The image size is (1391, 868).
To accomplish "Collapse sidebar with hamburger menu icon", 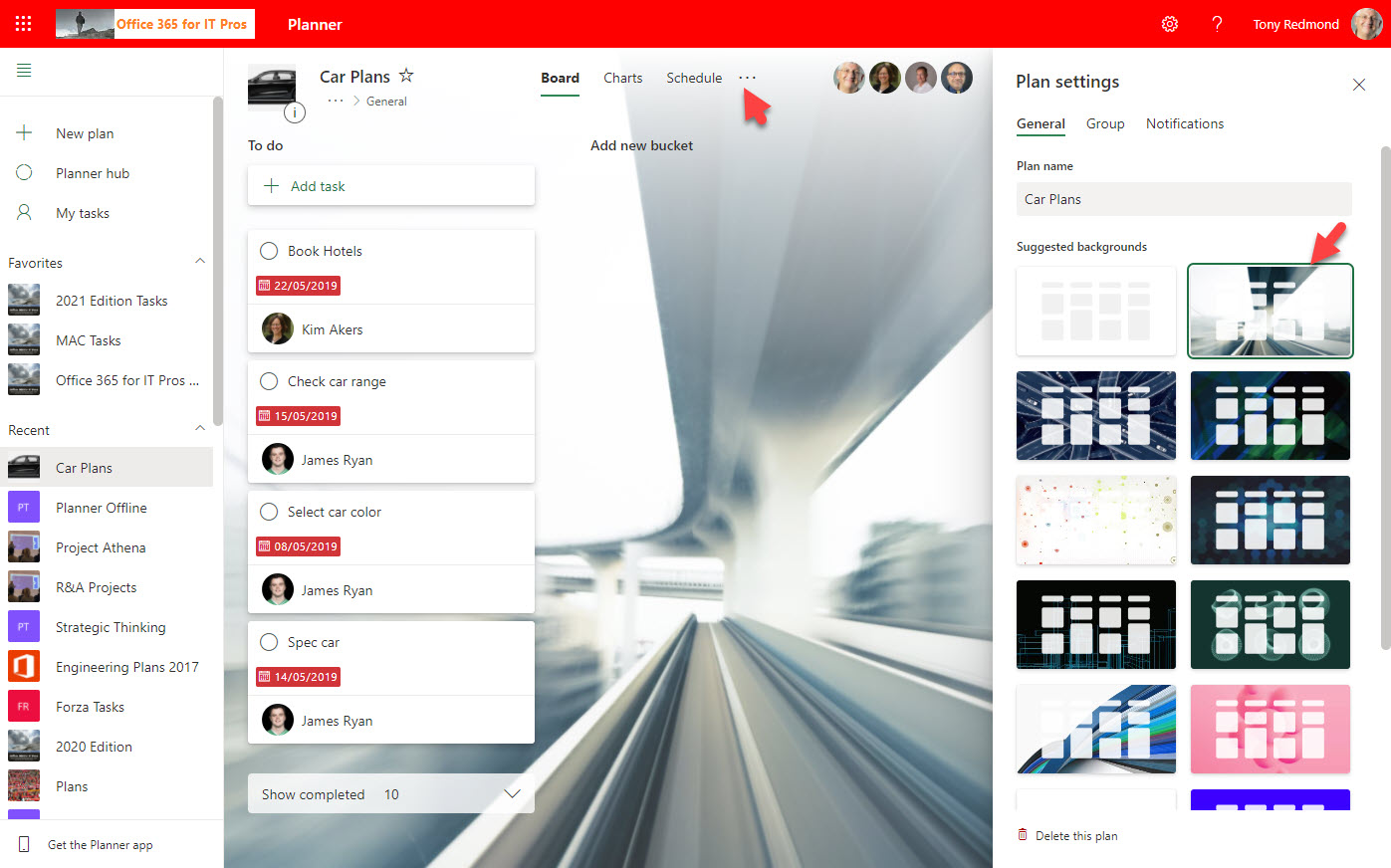I will [24, 71].
